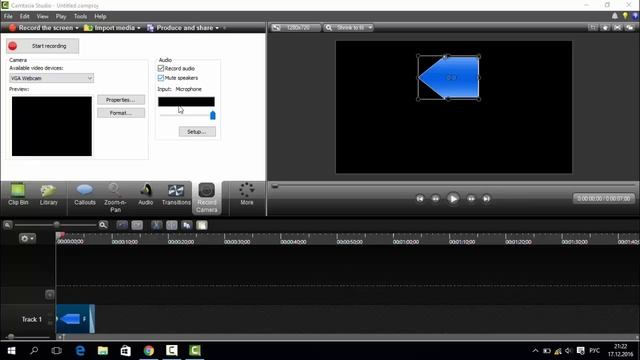Image resolution: width=640 pixels, height=360 pixels.
Task: Open the Edit menu
Action: tap(24, 16)
